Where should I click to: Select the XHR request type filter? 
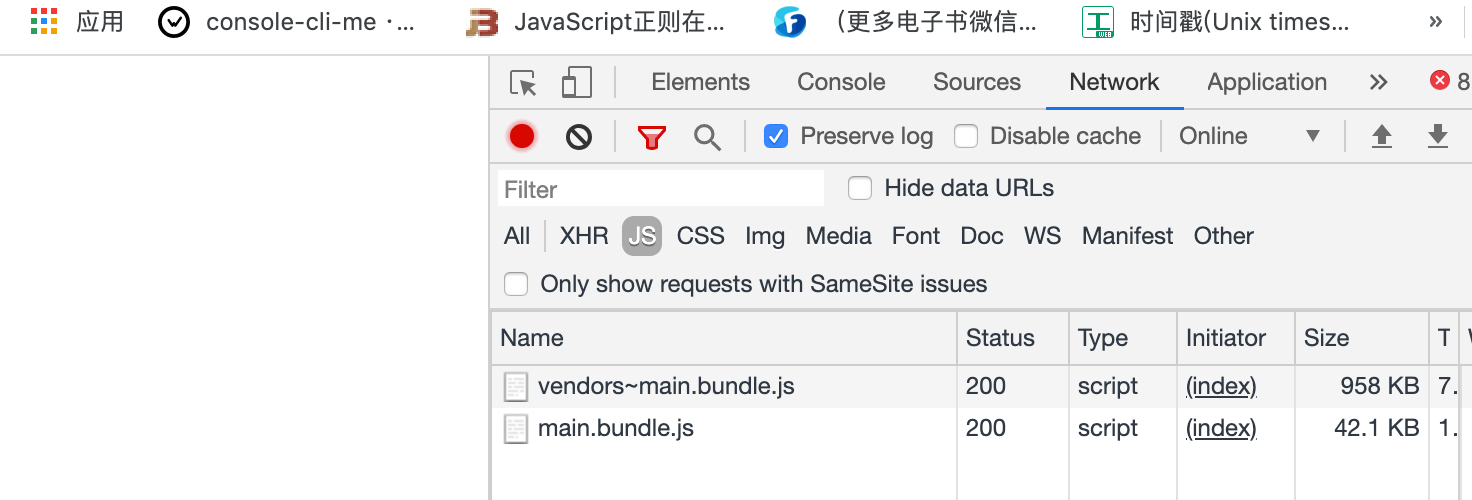(584, 236)
